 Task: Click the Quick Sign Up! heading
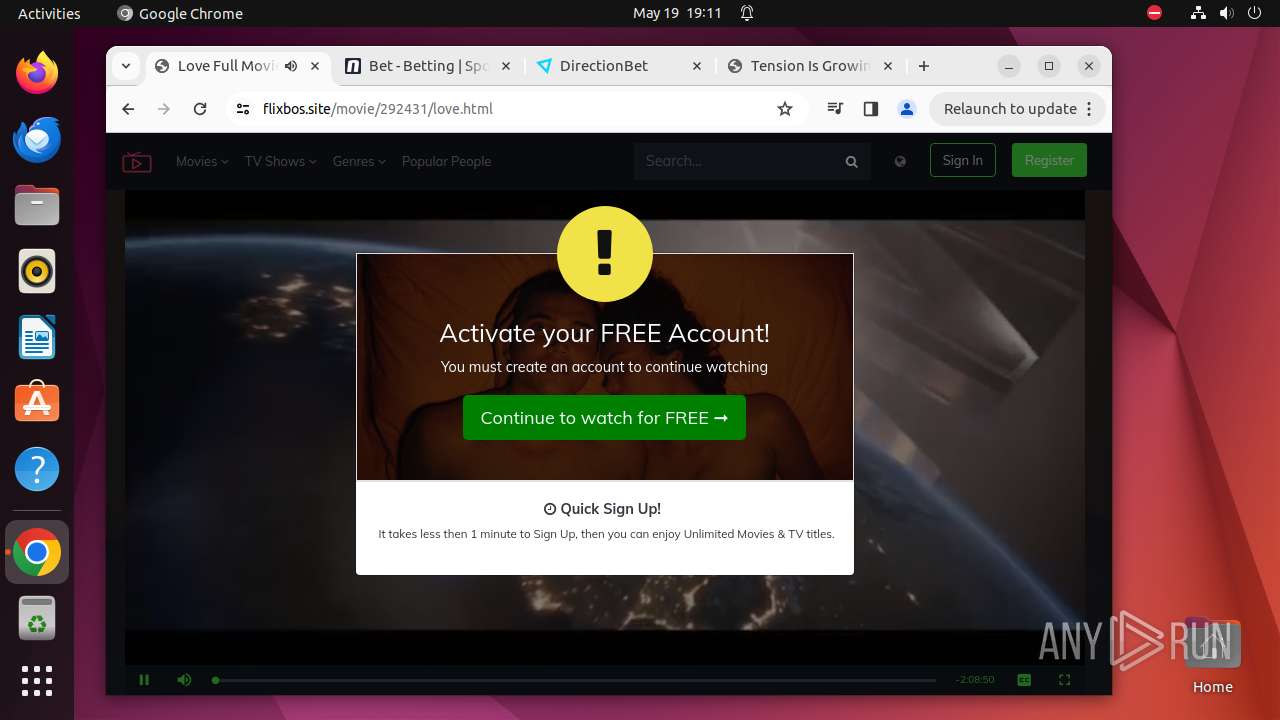(602, 509)
